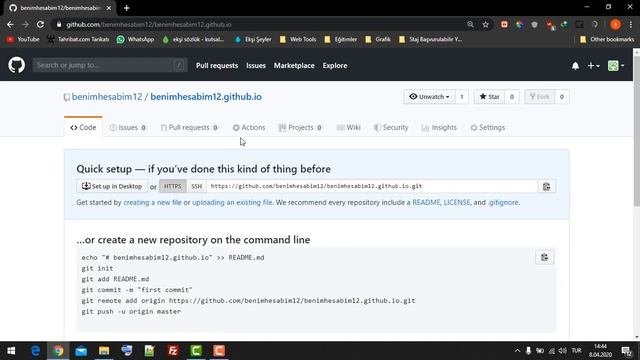The height and width of the screenshot is (360, 640).
Task: Open the watchers count next to Unwatch
Action: (x=462, y=97)
